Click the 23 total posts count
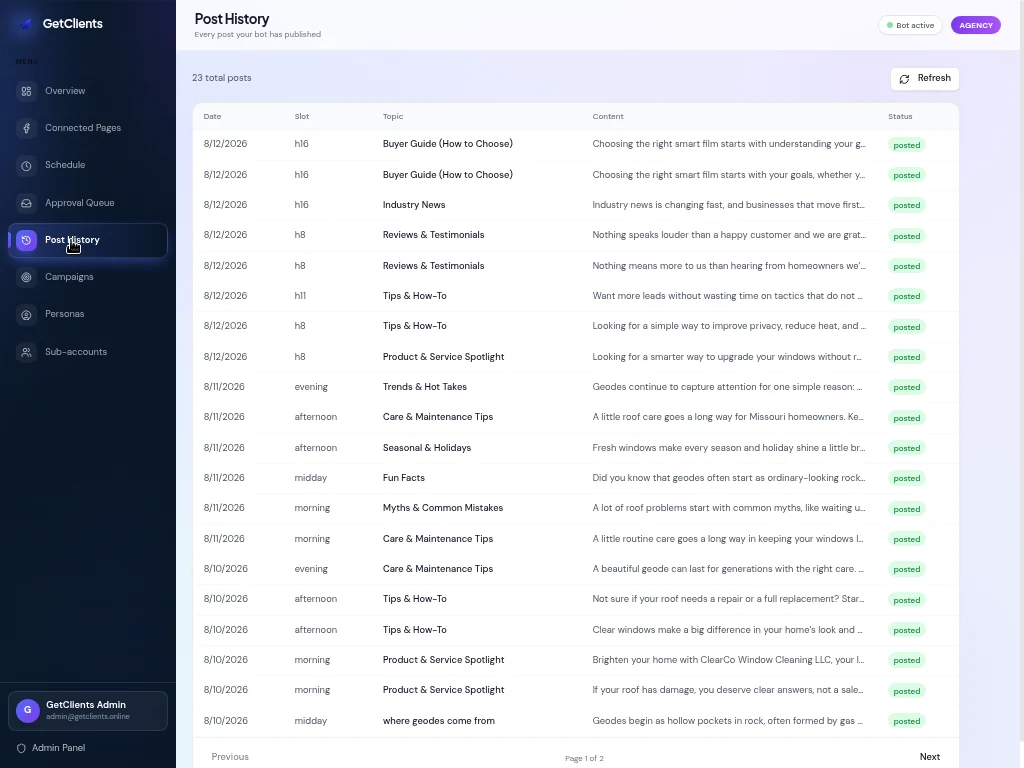Viewport: 1024px width, 768px height. pyautogui.click(x=221, y=78)
